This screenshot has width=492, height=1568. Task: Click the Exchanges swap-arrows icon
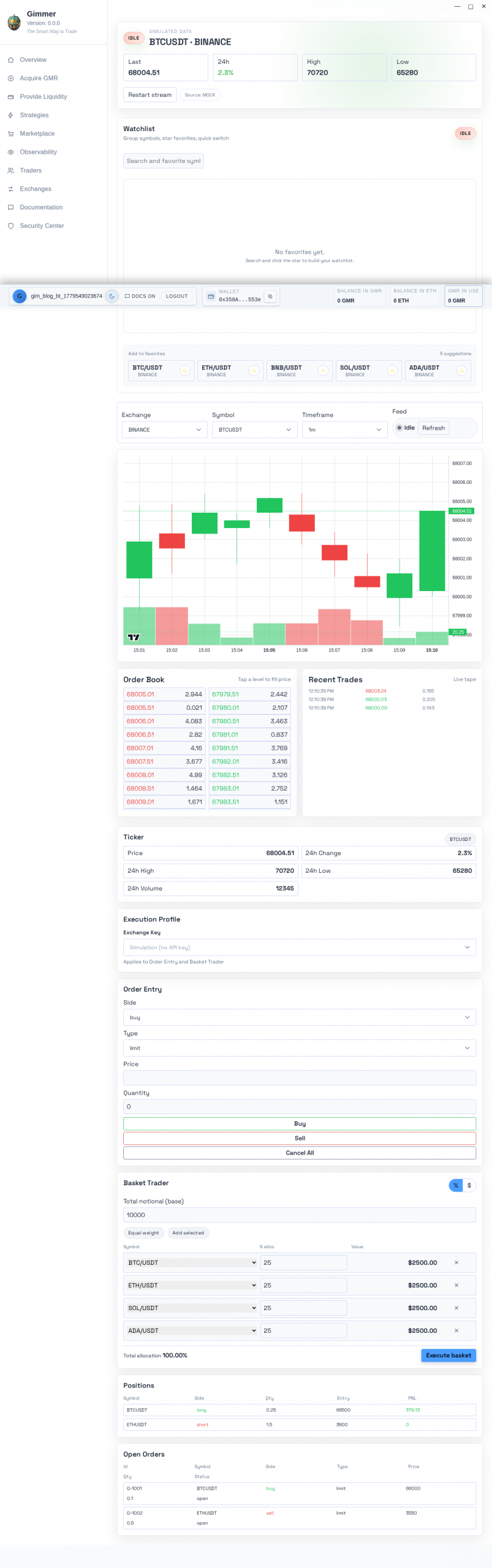click(x=10, y=189)
